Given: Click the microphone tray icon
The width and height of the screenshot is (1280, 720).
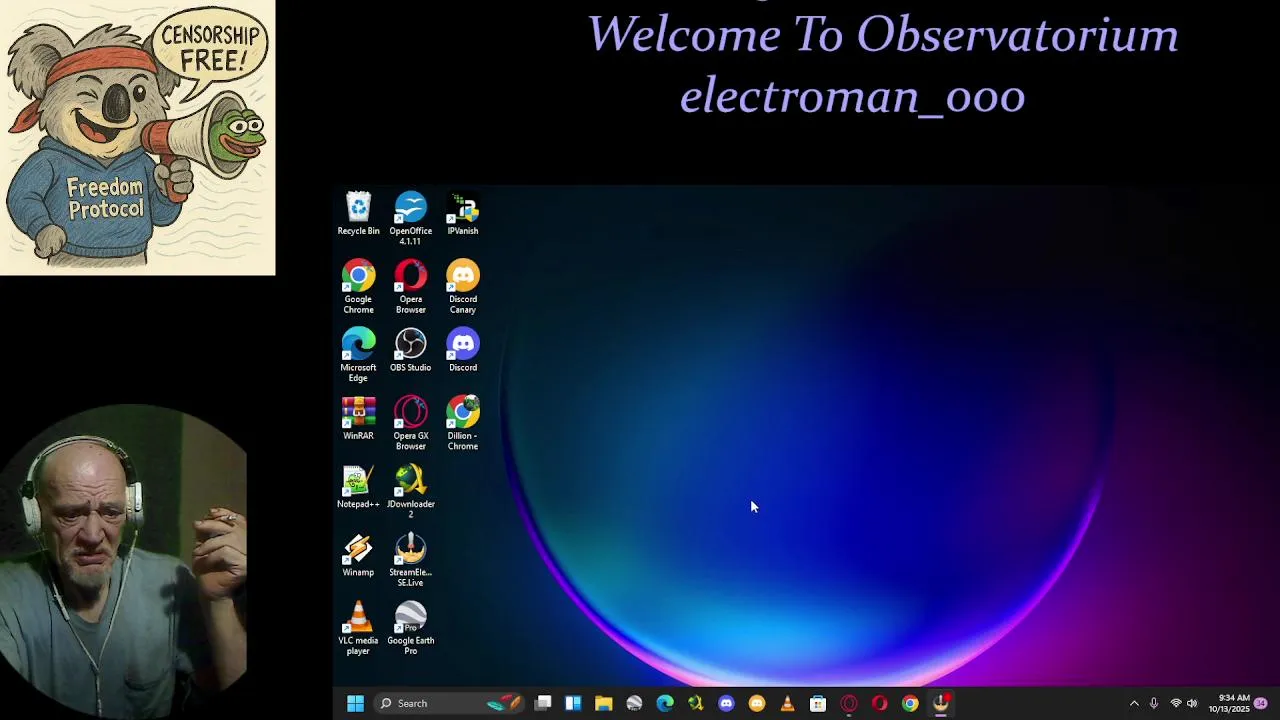Looking at the screenshot, I should click(1154, 703).
